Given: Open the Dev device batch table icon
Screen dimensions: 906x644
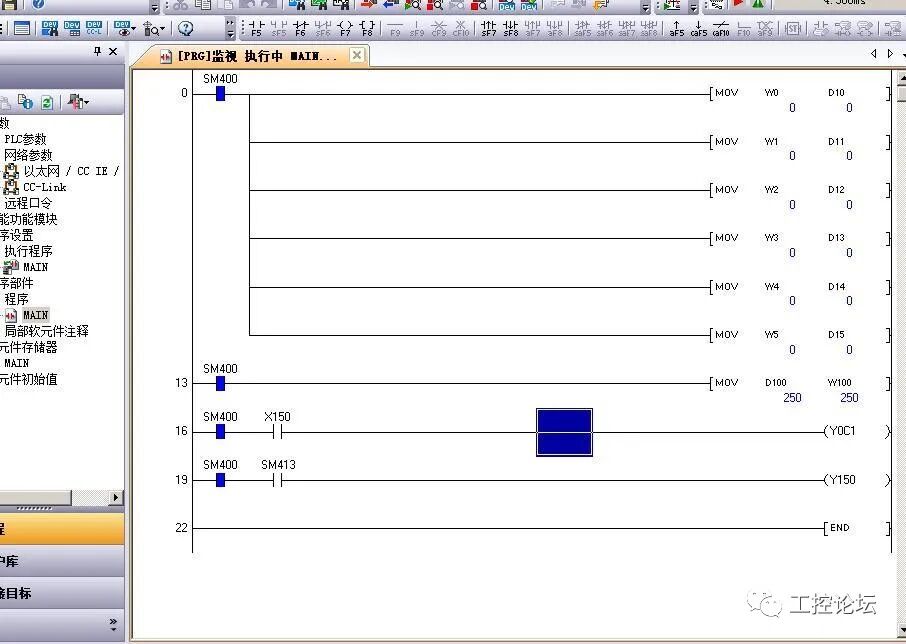Looking at the screenshot, I should coord(72,28).
